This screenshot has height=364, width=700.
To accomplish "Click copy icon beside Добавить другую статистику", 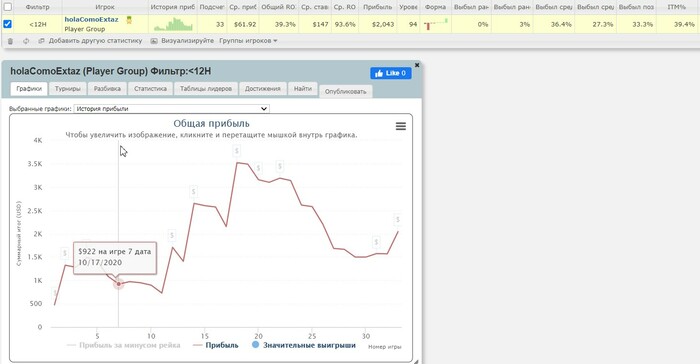I will [x=42, y=41].
